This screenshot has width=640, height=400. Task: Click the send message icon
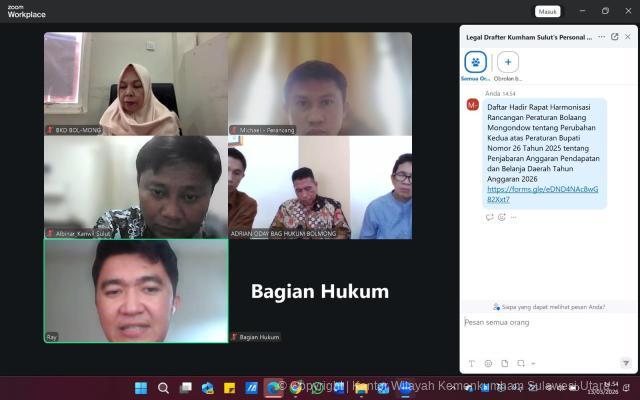click(x=626, y=363)
